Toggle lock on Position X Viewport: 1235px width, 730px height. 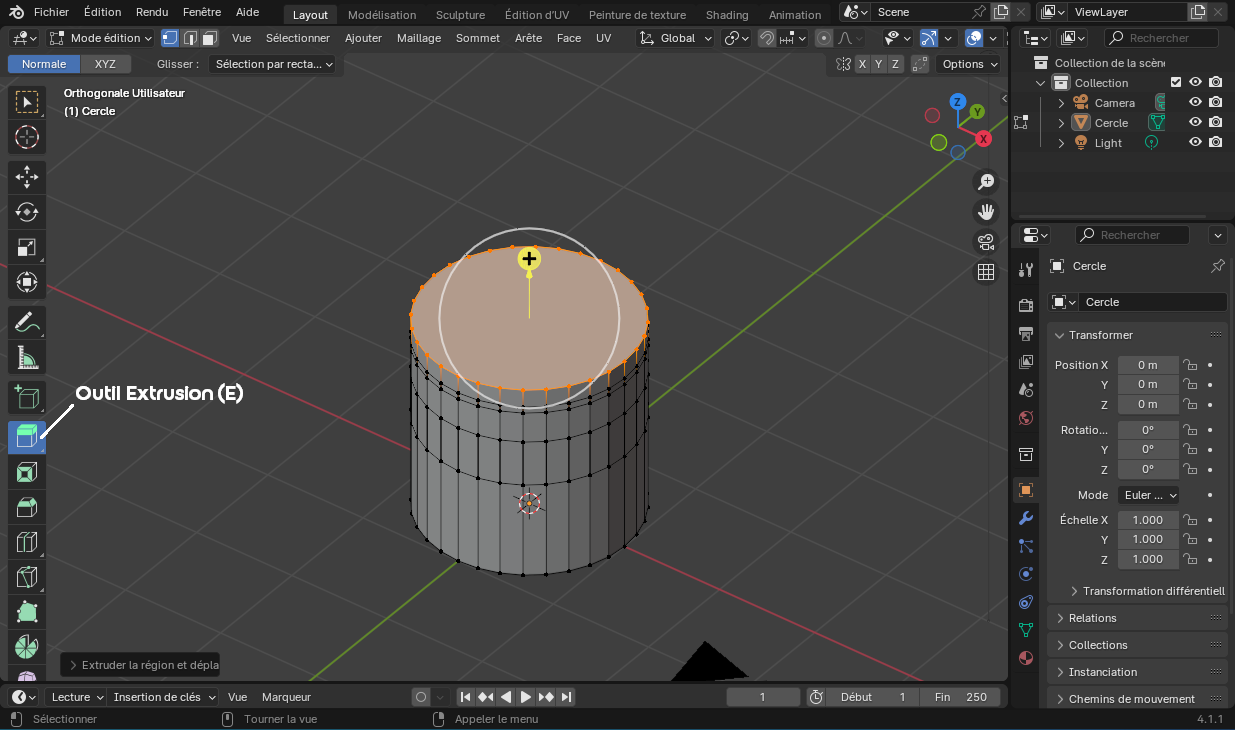[1190, 365]
